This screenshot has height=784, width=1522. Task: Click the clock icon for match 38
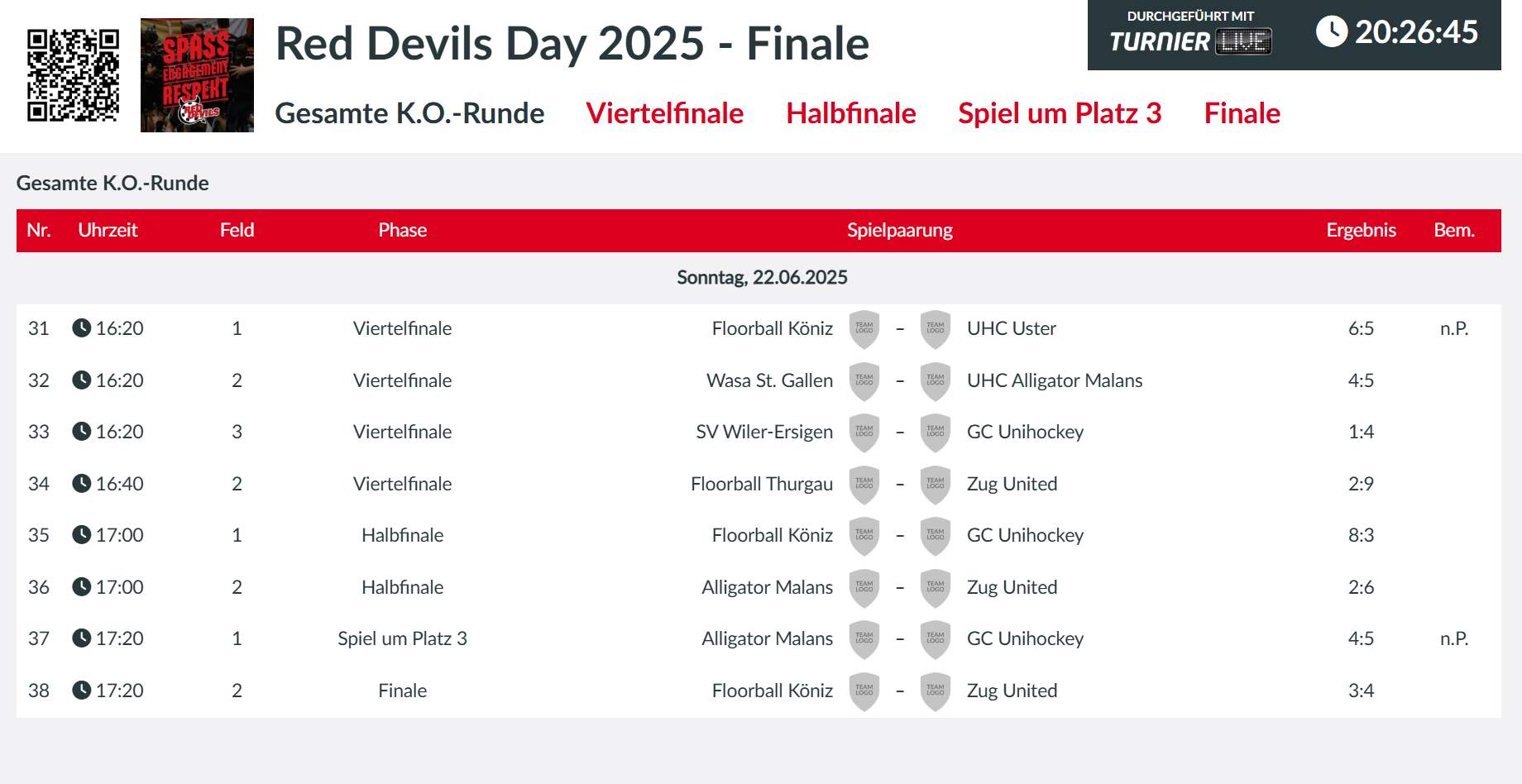coord(81,691)
